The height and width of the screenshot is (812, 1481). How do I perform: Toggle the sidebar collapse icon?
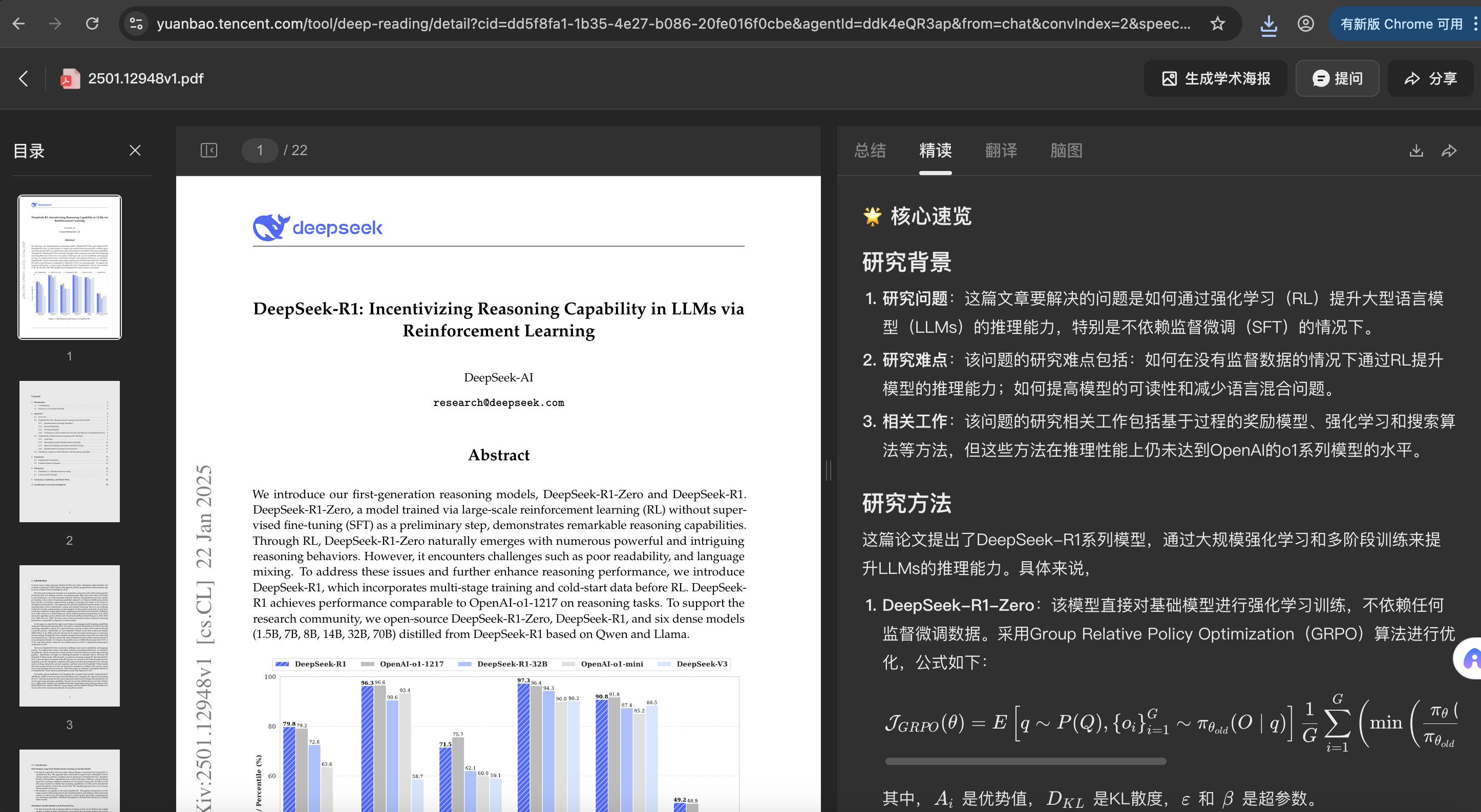[209, 151]
